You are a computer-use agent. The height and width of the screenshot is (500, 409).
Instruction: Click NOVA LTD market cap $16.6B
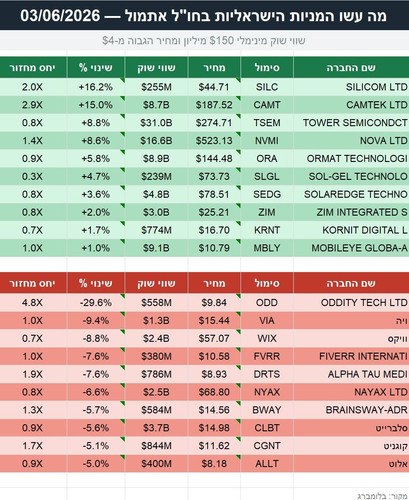(156, 141)
